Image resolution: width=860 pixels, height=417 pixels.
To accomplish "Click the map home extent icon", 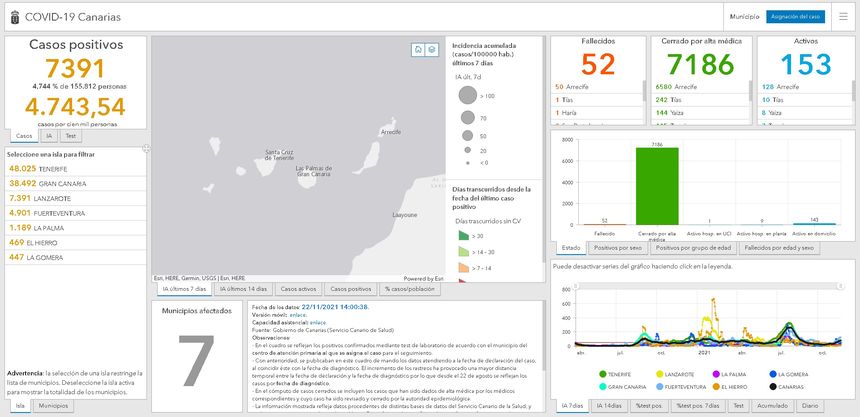I will tap(419, 49).
